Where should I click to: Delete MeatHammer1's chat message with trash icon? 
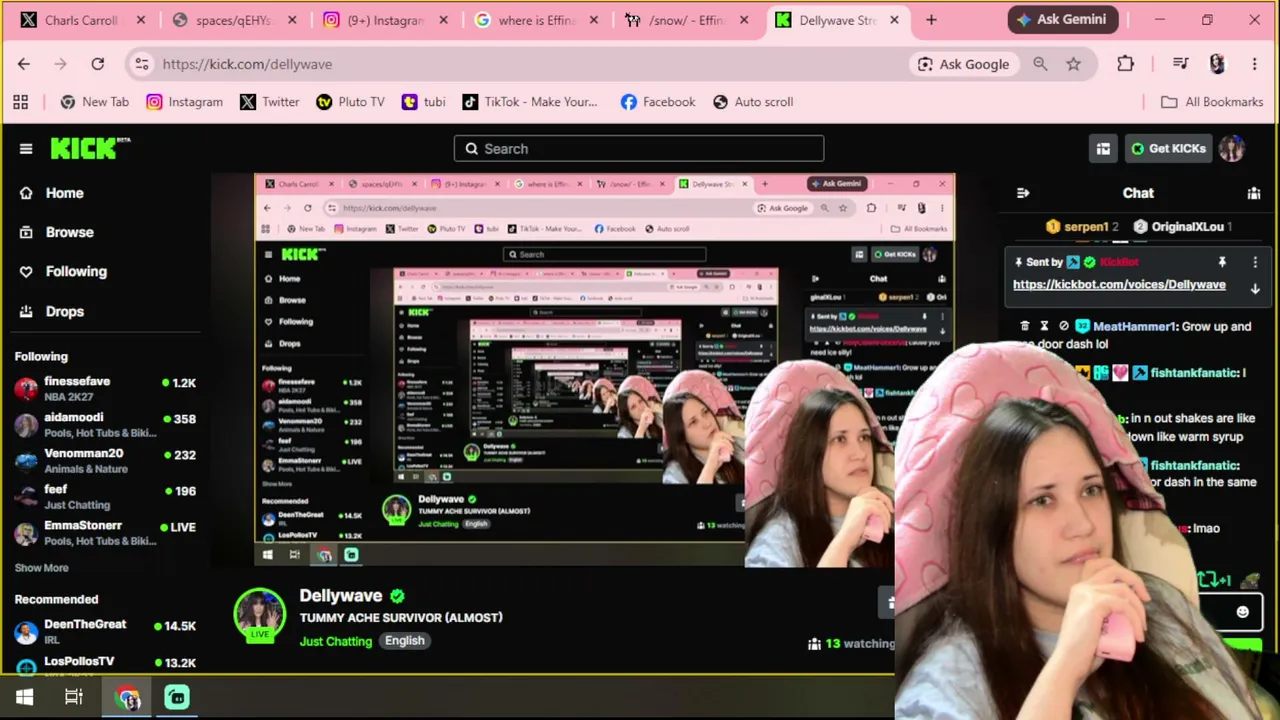[1025, 326]
